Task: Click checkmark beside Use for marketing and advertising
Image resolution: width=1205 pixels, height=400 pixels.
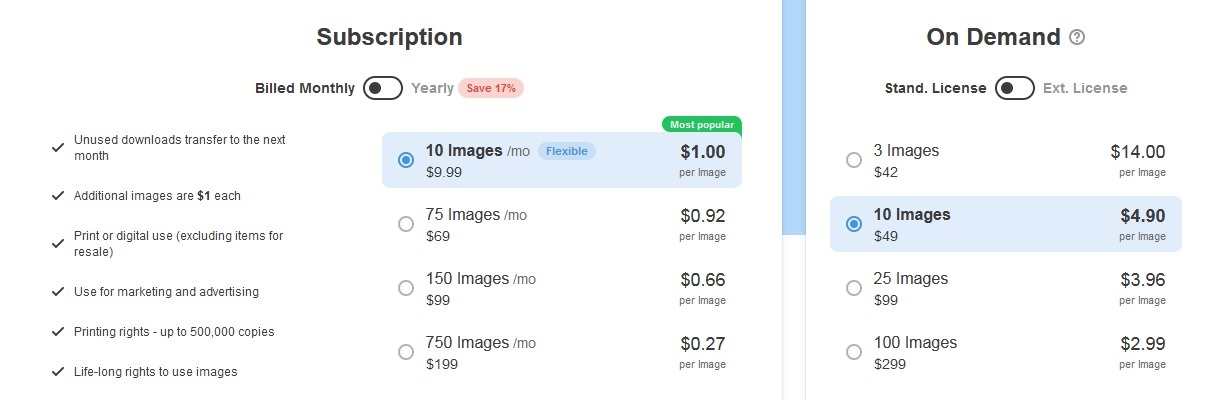Action: (x=58, y=292)
